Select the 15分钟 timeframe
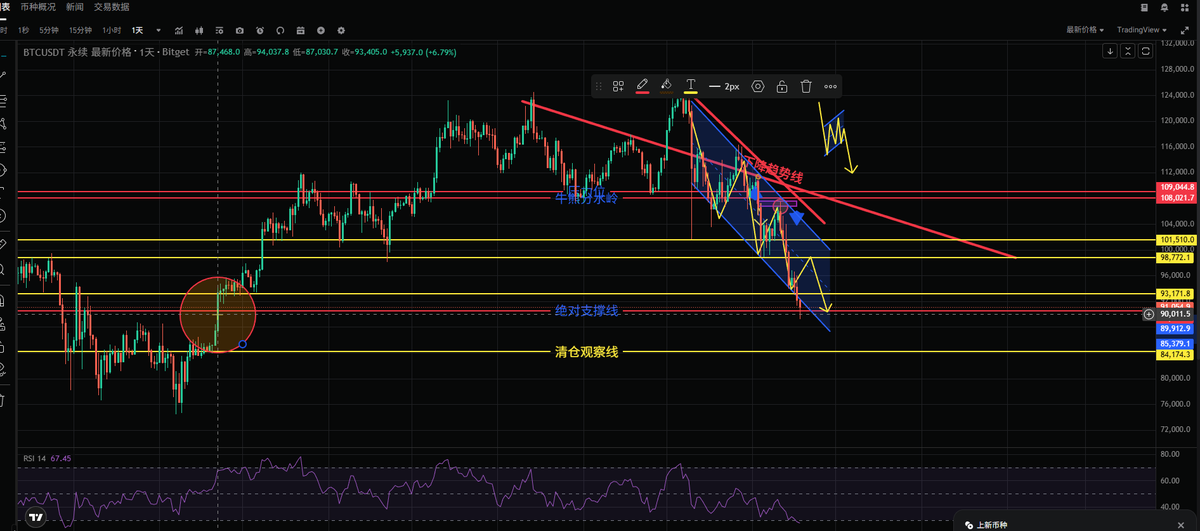 (81, 31)
